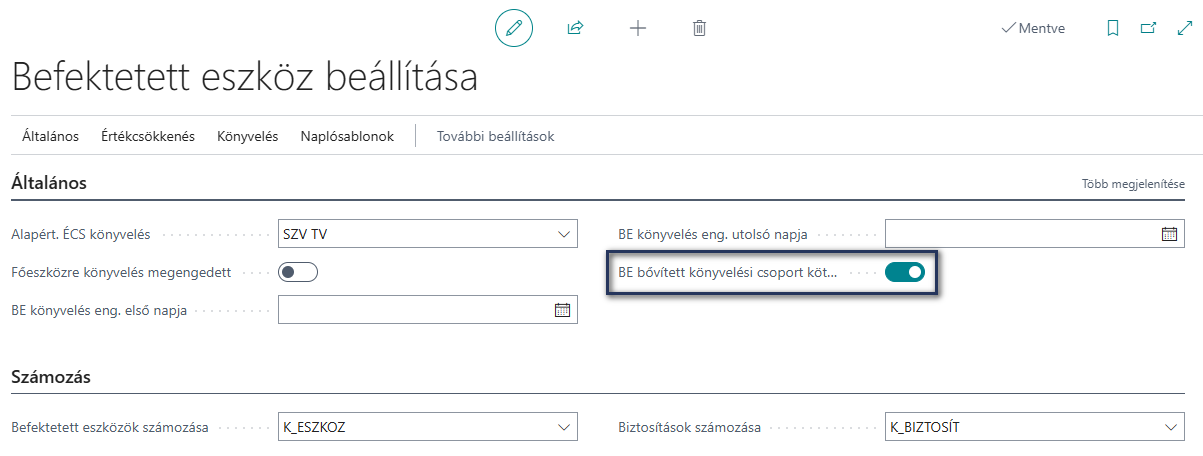The width and height of the screenshot is (1203, 456).
Task: Click BE könyvelés eng. első napja date field
Action: (428, 310)
